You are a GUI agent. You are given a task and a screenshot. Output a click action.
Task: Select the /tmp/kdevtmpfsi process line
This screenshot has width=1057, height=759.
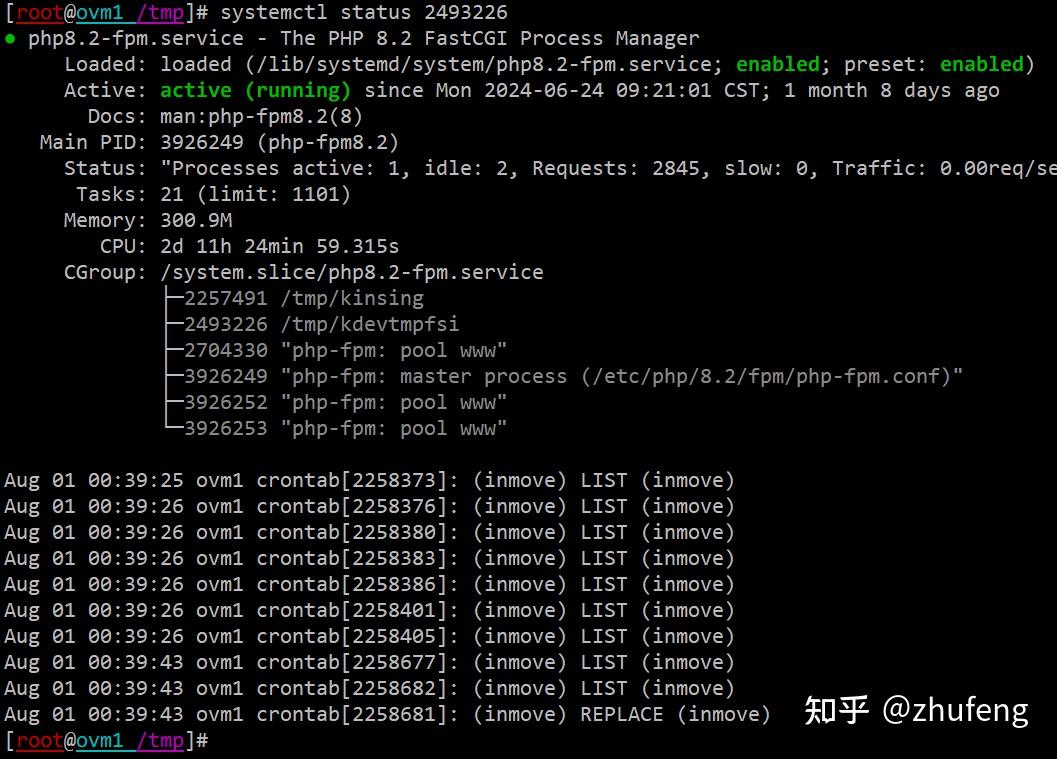[x=322, y=324]
